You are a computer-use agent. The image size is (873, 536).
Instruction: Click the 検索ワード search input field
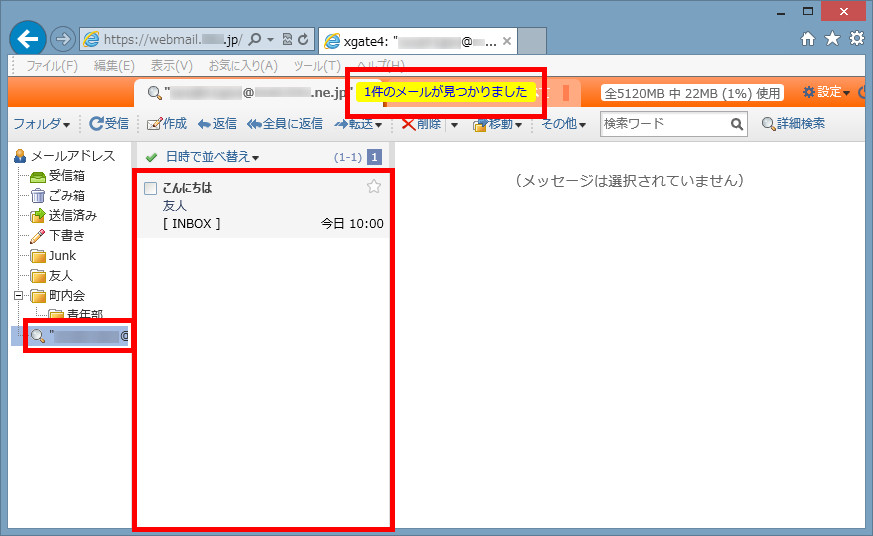[664, 124]
